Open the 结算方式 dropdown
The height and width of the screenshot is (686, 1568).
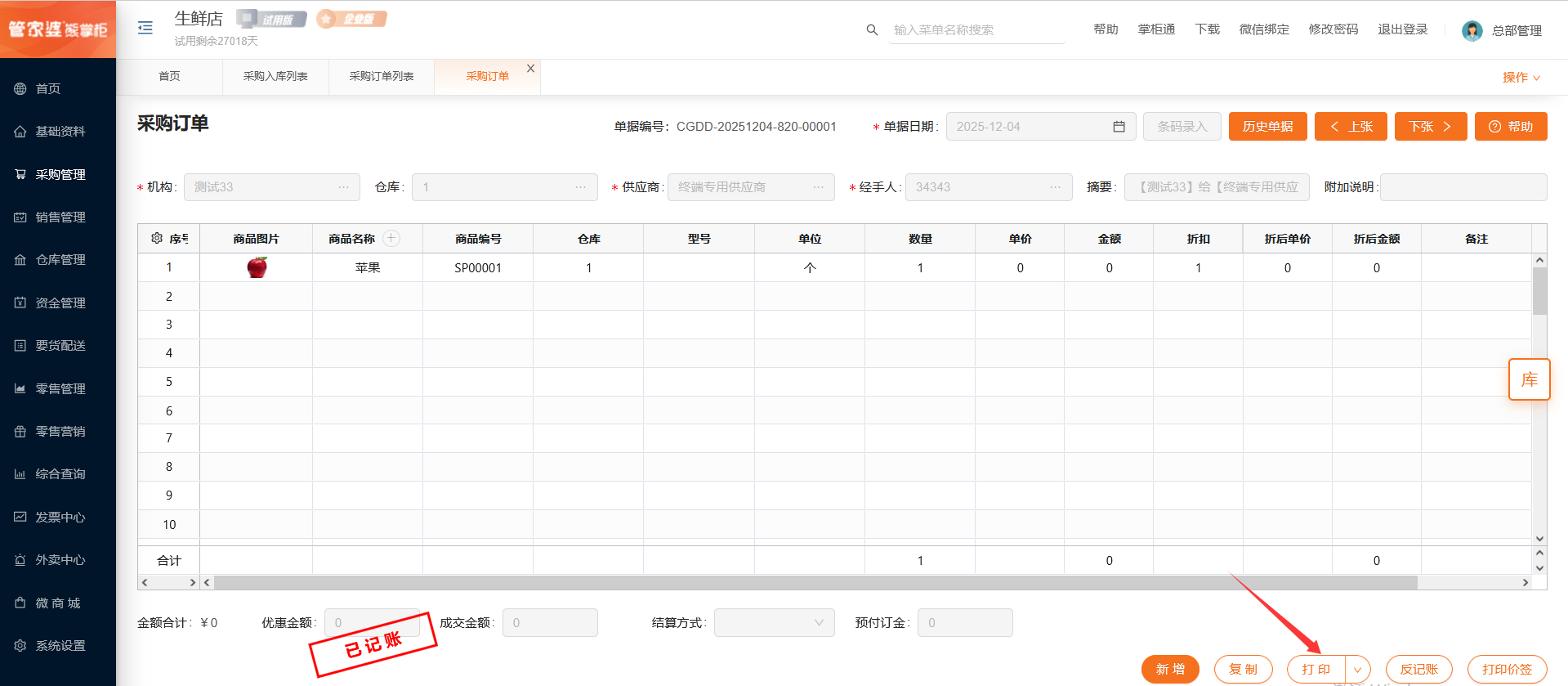tap(774, 622)
